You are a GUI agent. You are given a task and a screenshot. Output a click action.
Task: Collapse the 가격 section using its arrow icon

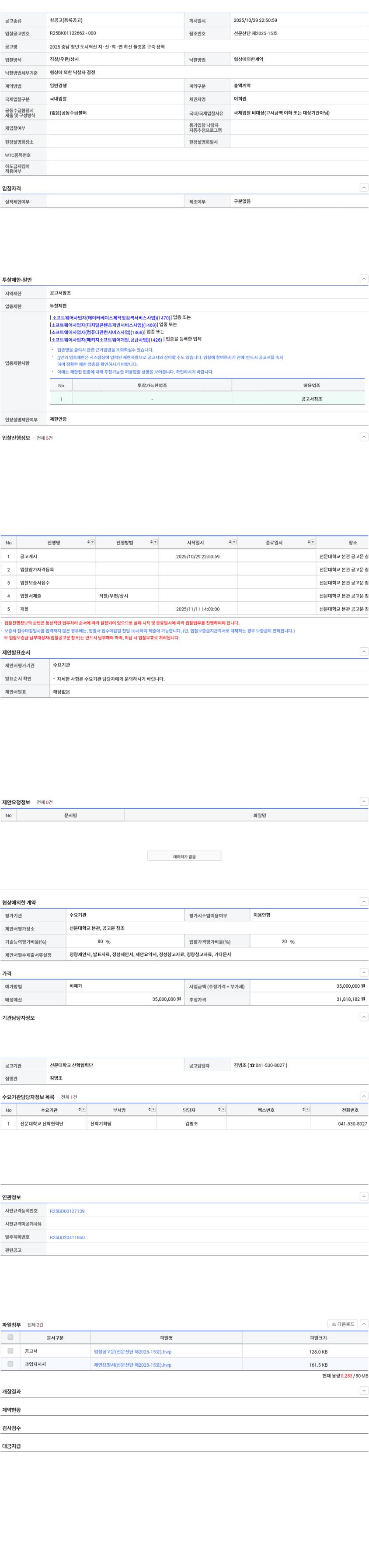click(363, 973)
